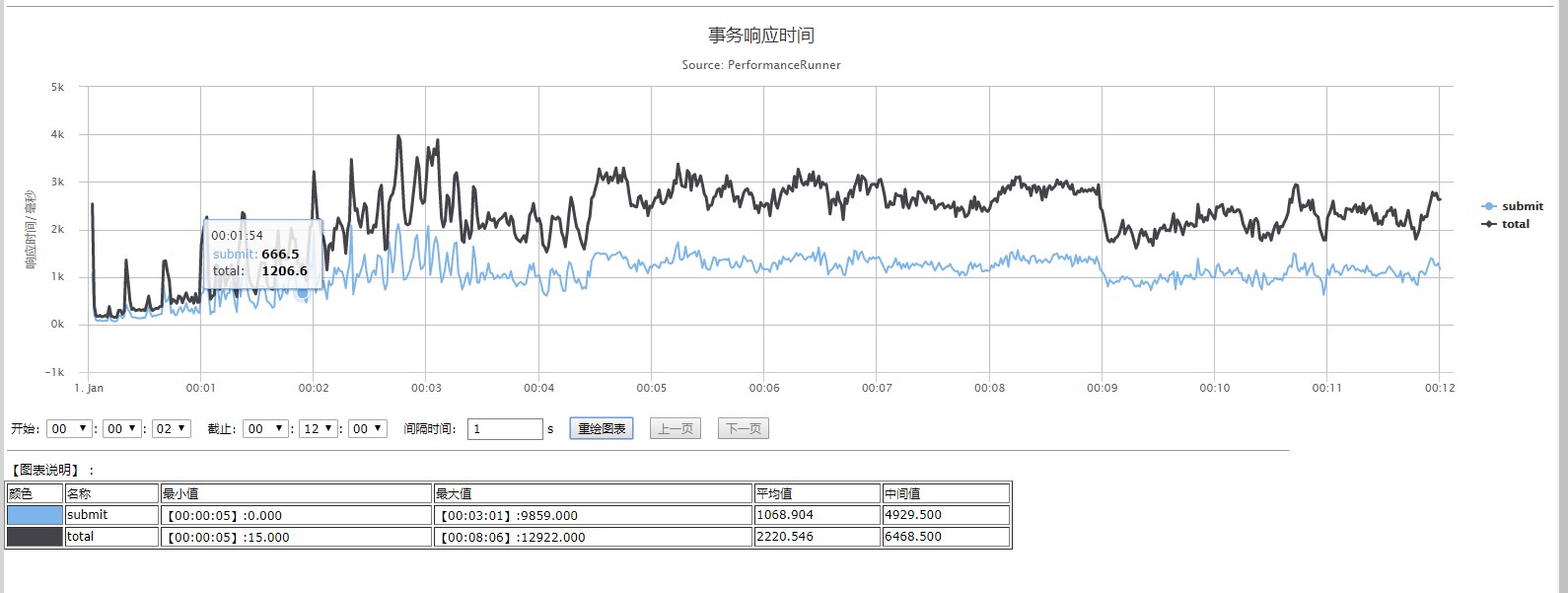This screenshot has width=1568, height=593.
Task: Click the 00:09 x-axis label
Action: pyautogui.click(x=1103, y=388)
